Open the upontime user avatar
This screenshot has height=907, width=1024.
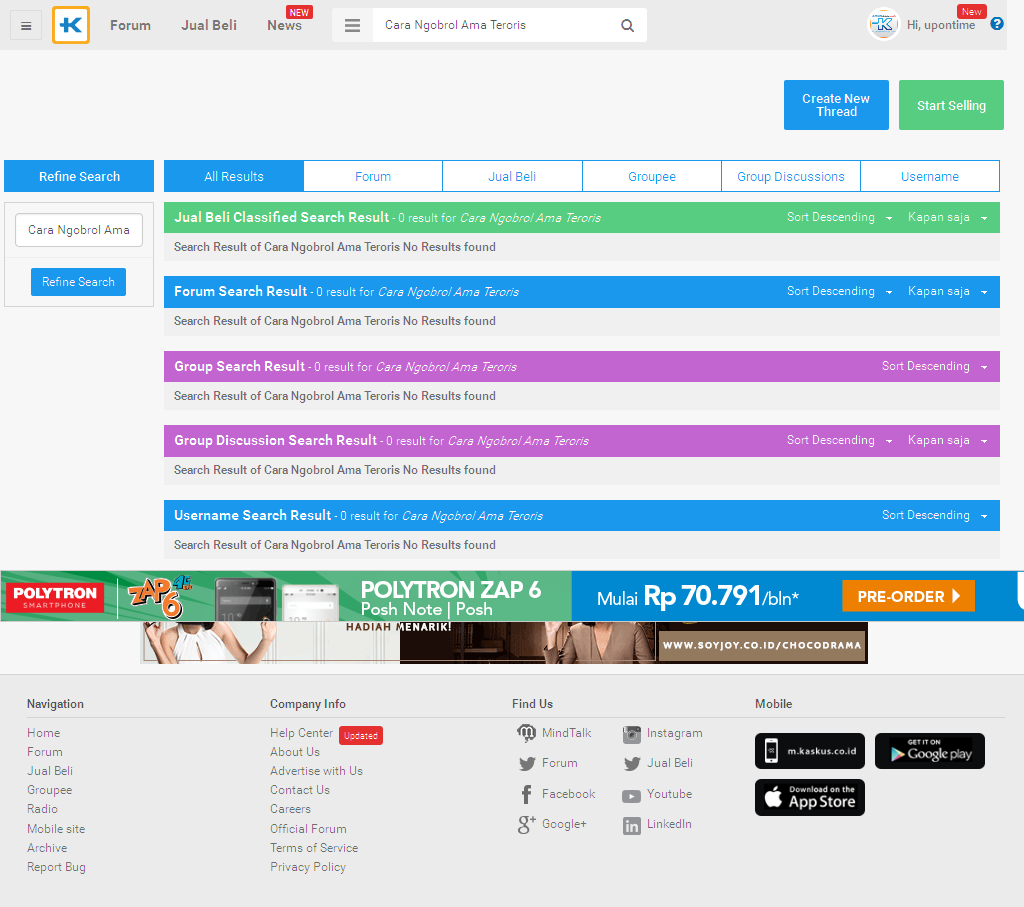pyautogui.click(x=883, y=24)
